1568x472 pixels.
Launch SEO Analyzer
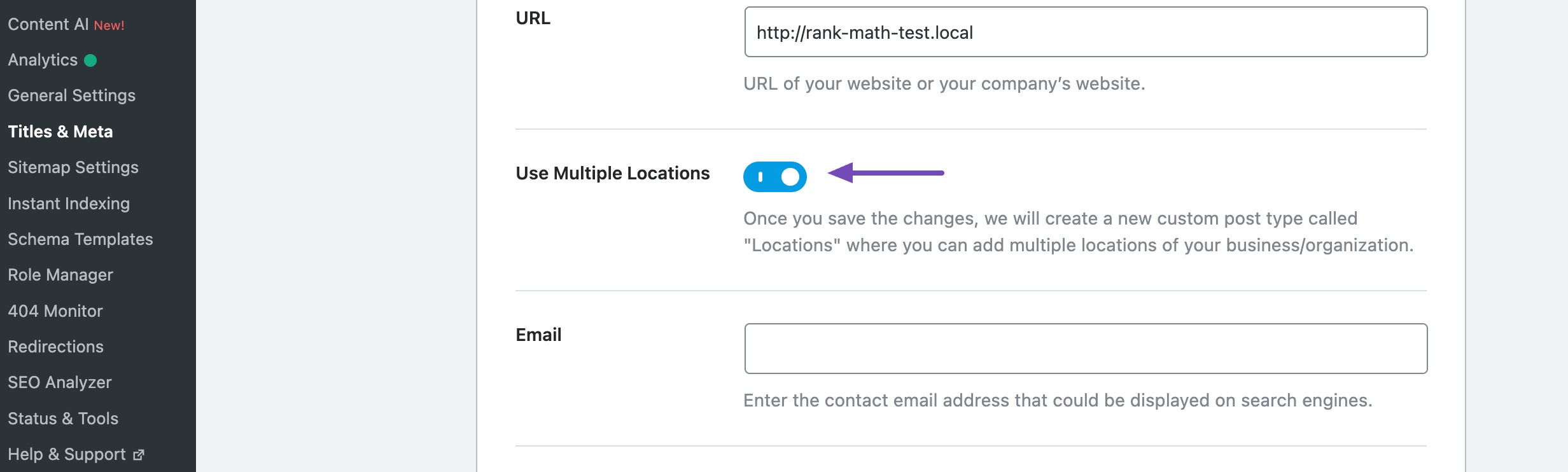point(60,382)
